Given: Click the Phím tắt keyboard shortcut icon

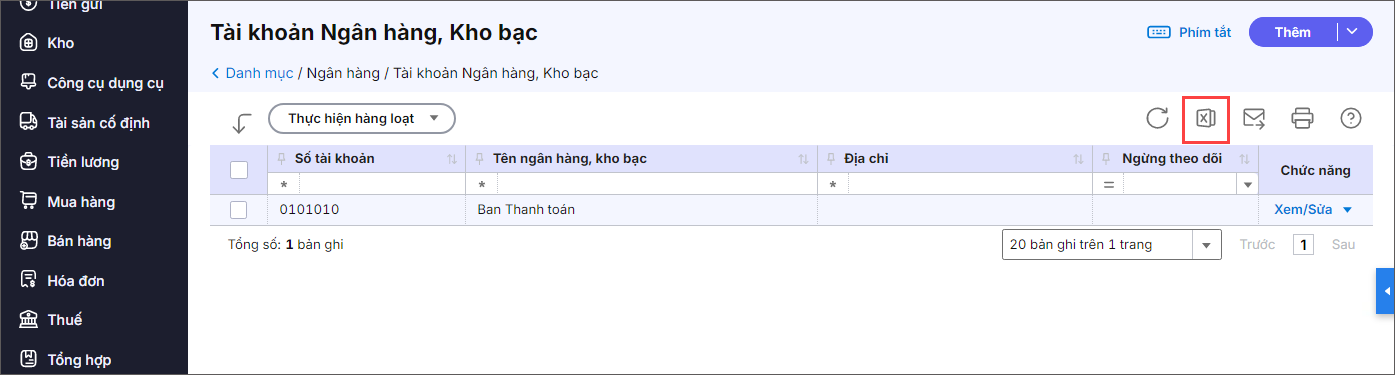Looking at the screenshot, I should [x=1159, y=32].
